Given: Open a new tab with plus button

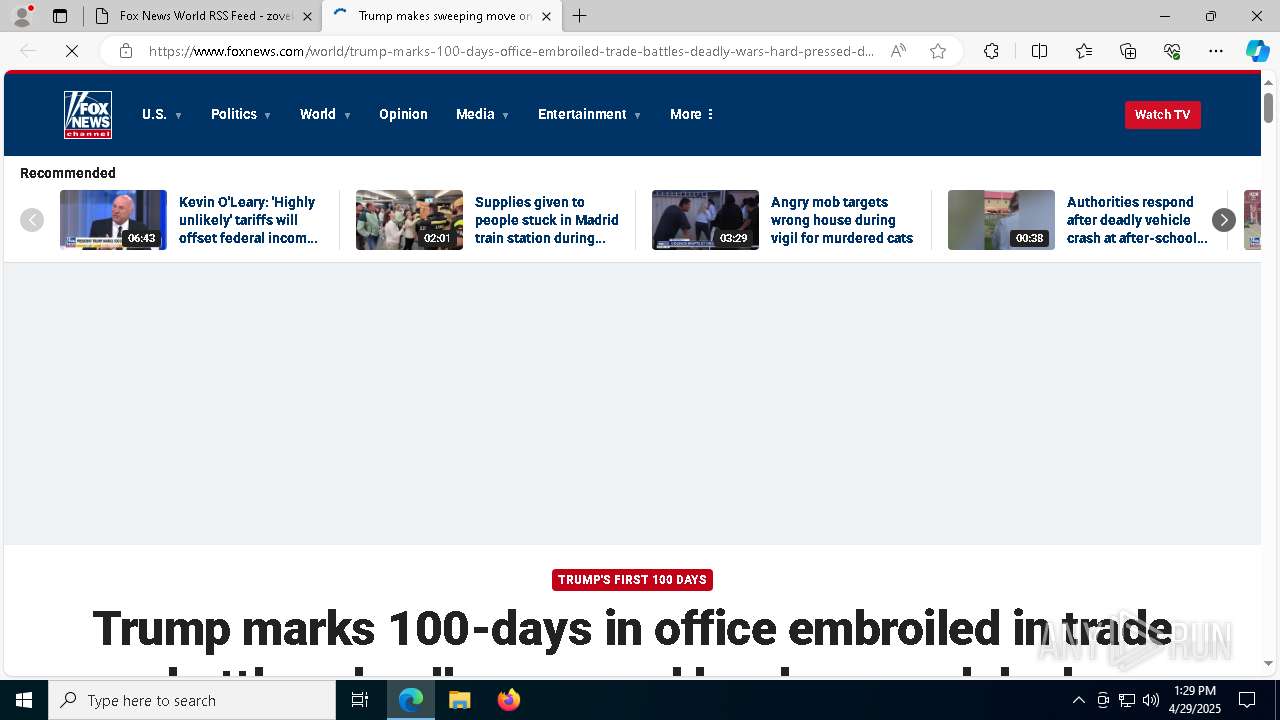Looking at the screenshot, I should 580,16.
